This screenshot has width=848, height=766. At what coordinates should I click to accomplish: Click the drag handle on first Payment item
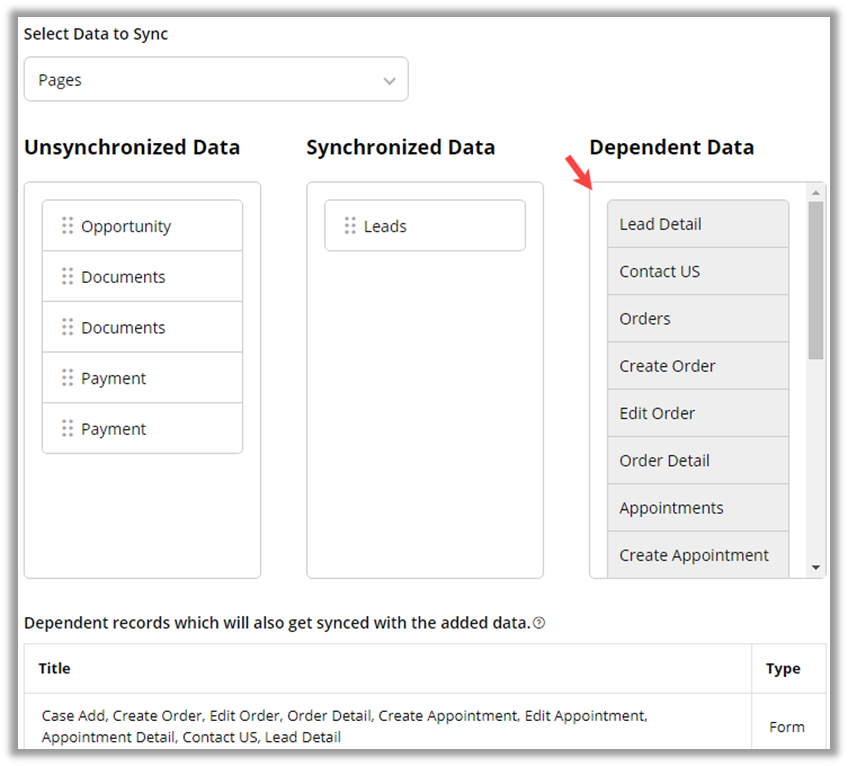pyautogui.click(x=68, y=378)
